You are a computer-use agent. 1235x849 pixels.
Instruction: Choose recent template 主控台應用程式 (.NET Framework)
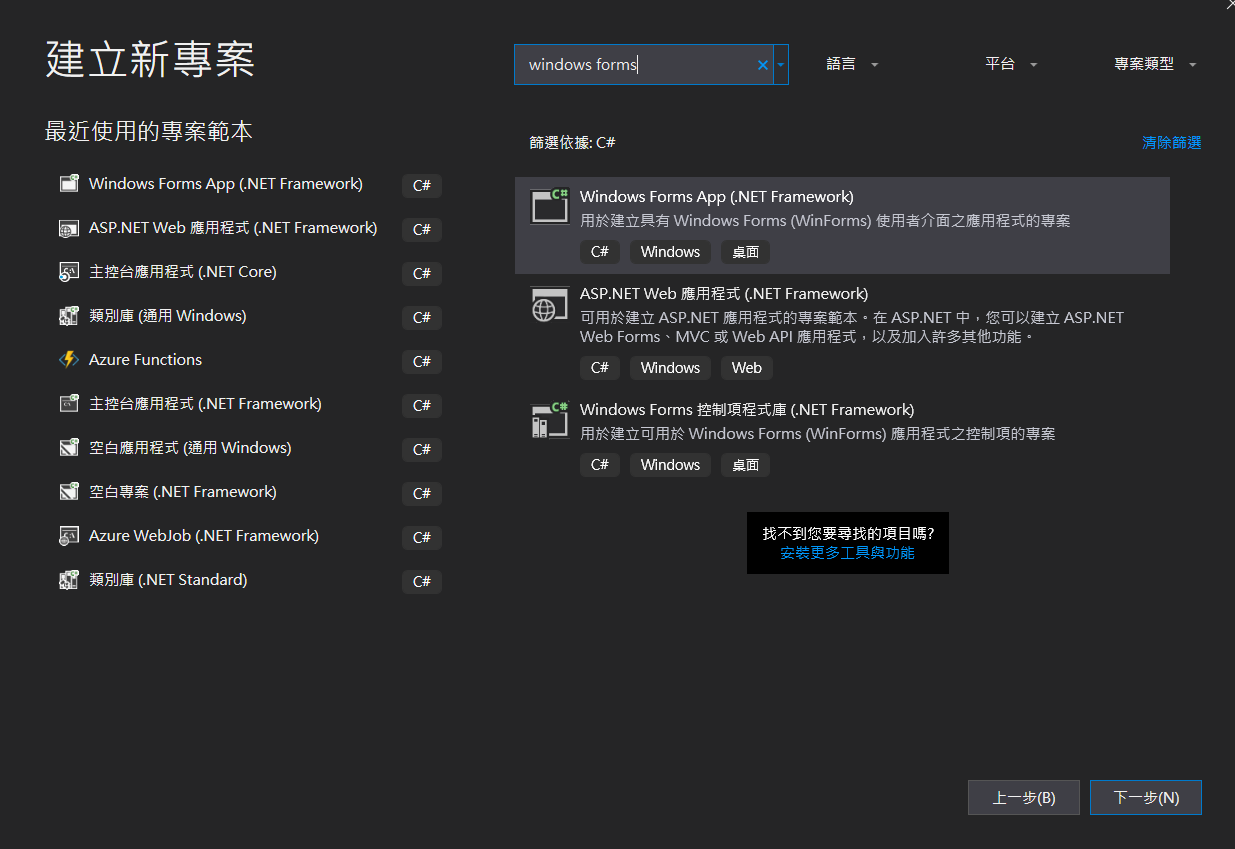(x=249, y=405)
